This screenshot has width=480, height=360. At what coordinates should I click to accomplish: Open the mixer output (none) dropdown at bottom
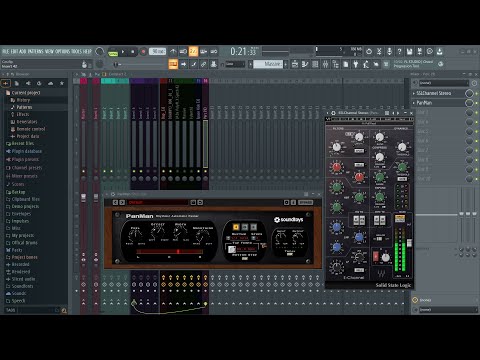pyautogui.click(x=448, y=310)
